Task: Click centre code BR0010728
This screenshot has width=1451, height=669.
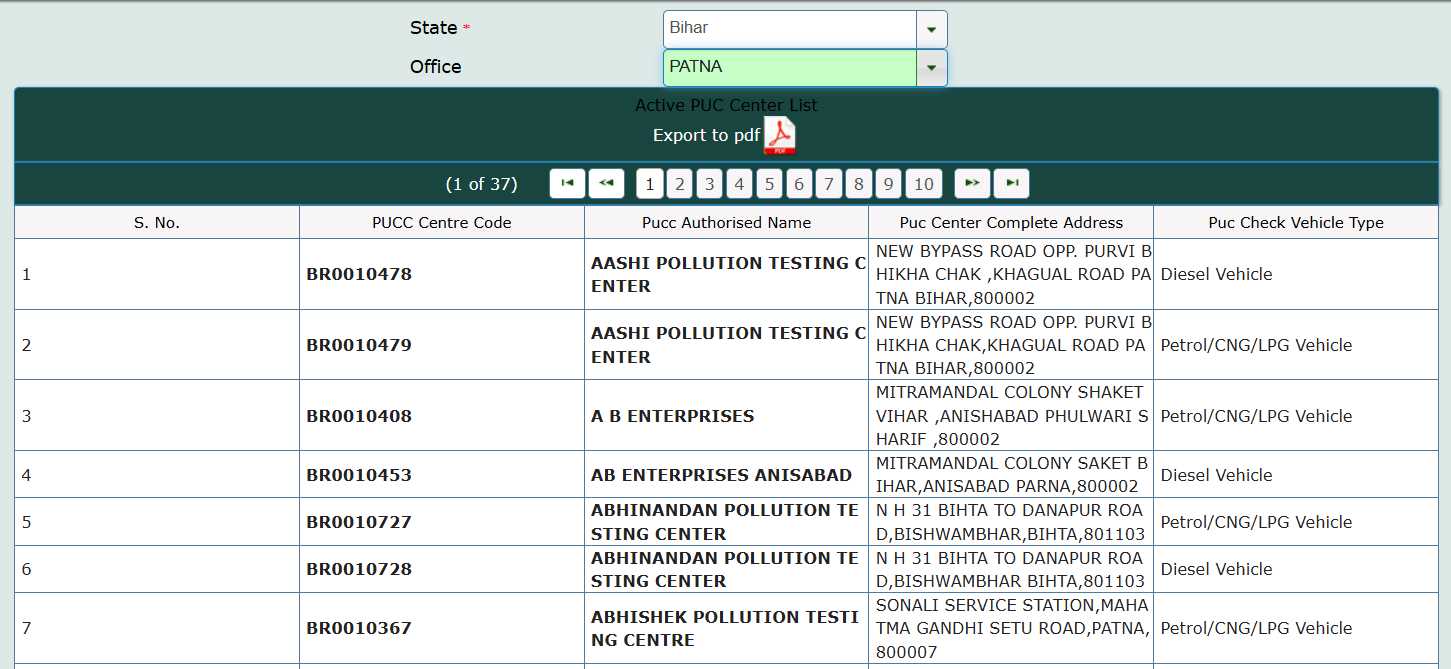Action: point(359,569)
